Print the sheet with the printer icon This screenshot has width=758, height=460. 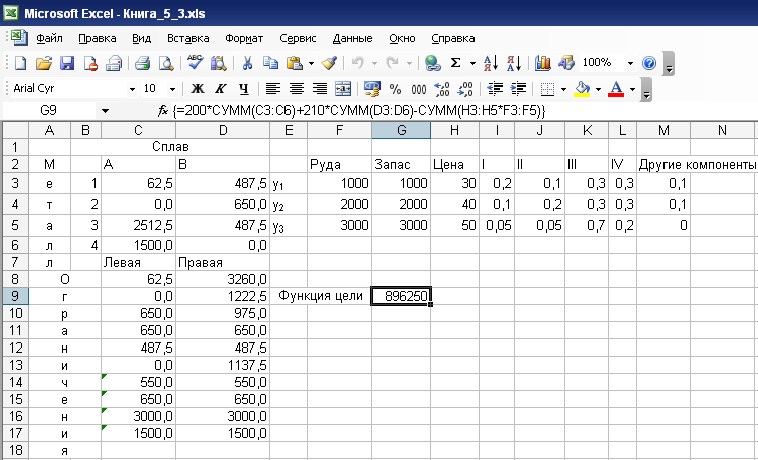pos(143,63)
